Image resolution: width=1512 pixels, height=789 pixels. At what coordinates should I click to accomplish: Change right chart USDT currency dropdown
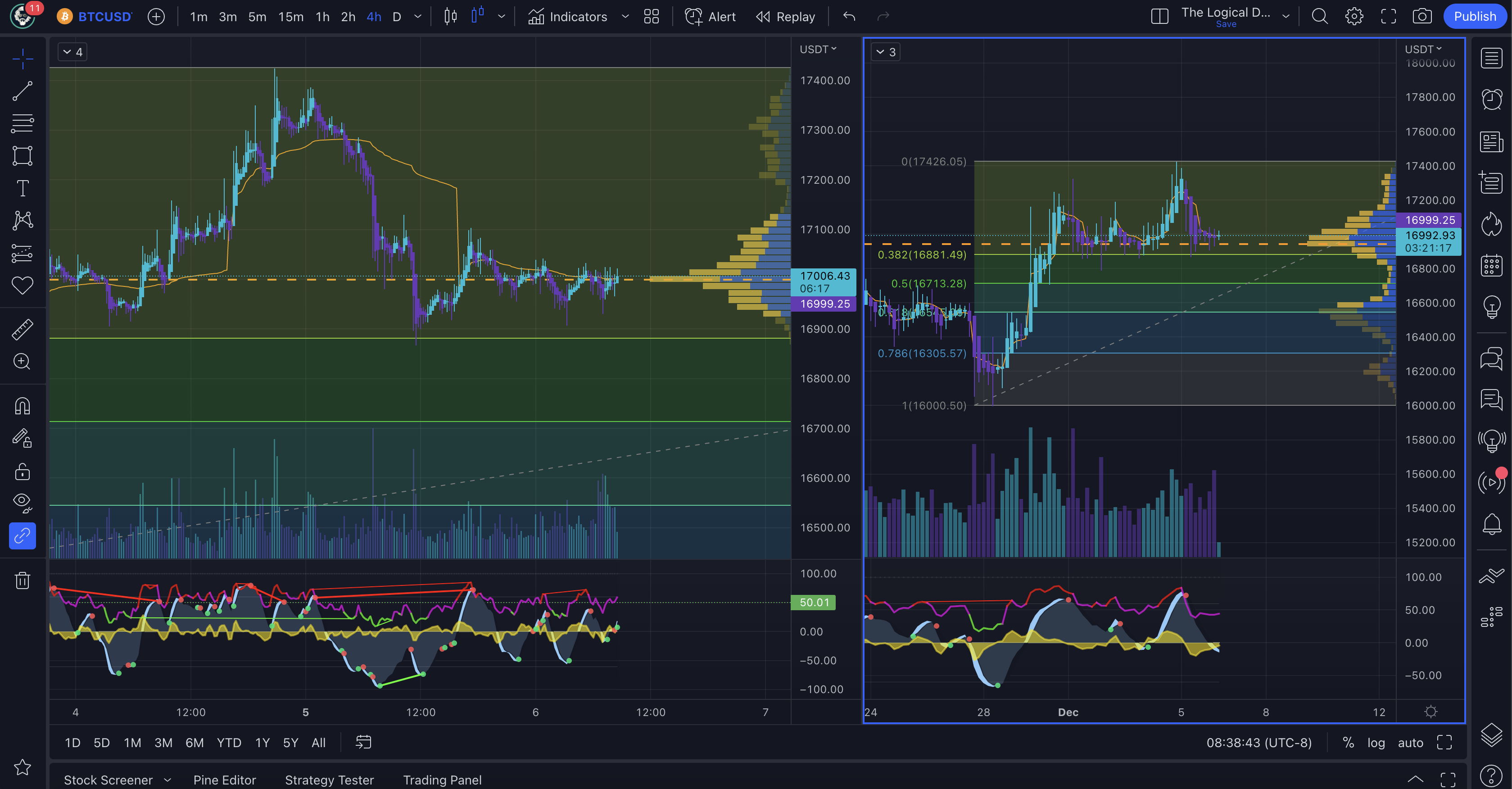tap(1423, 50)
